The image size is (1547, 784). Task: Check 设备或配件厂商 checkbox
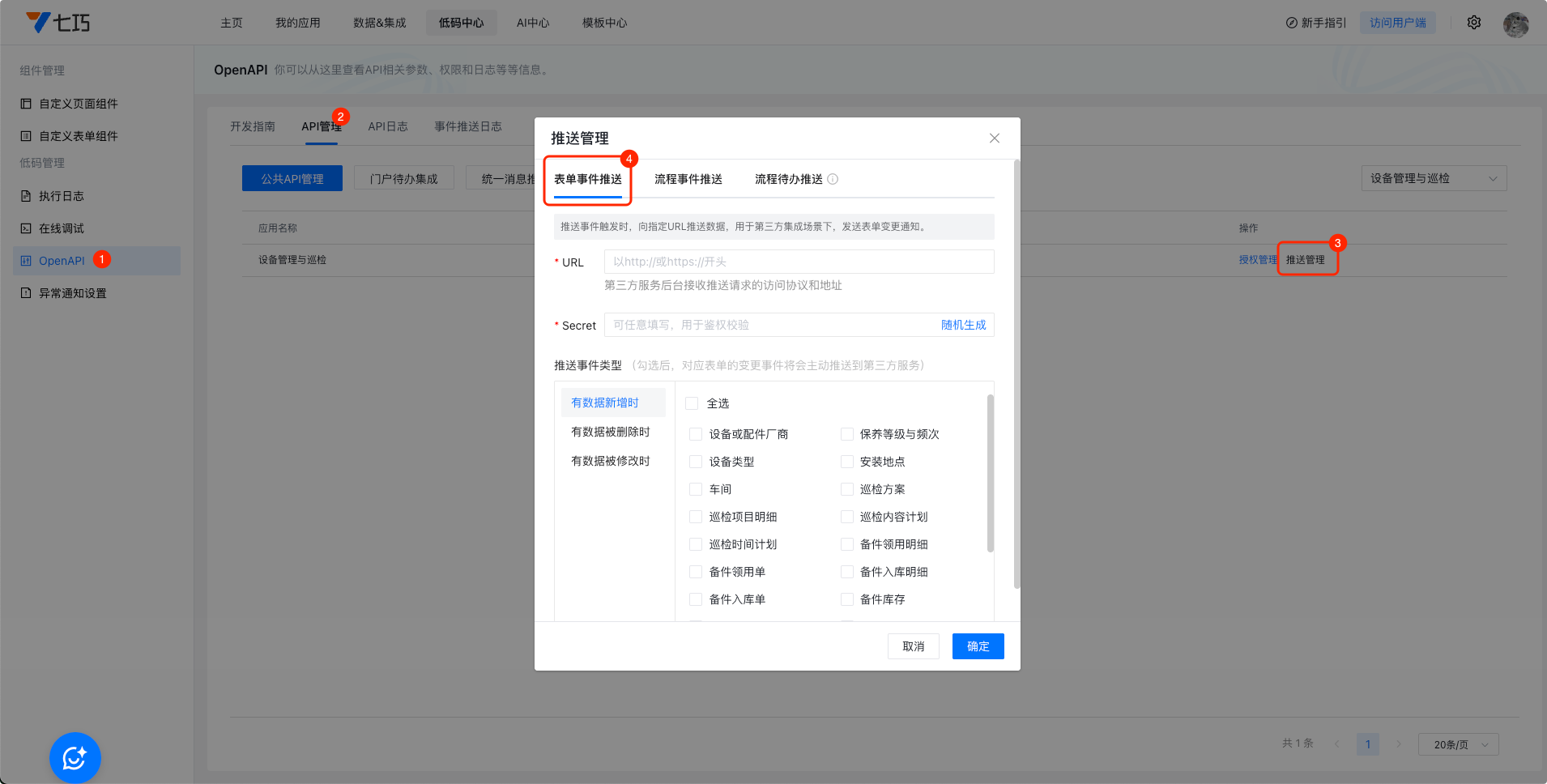point(696,434)
